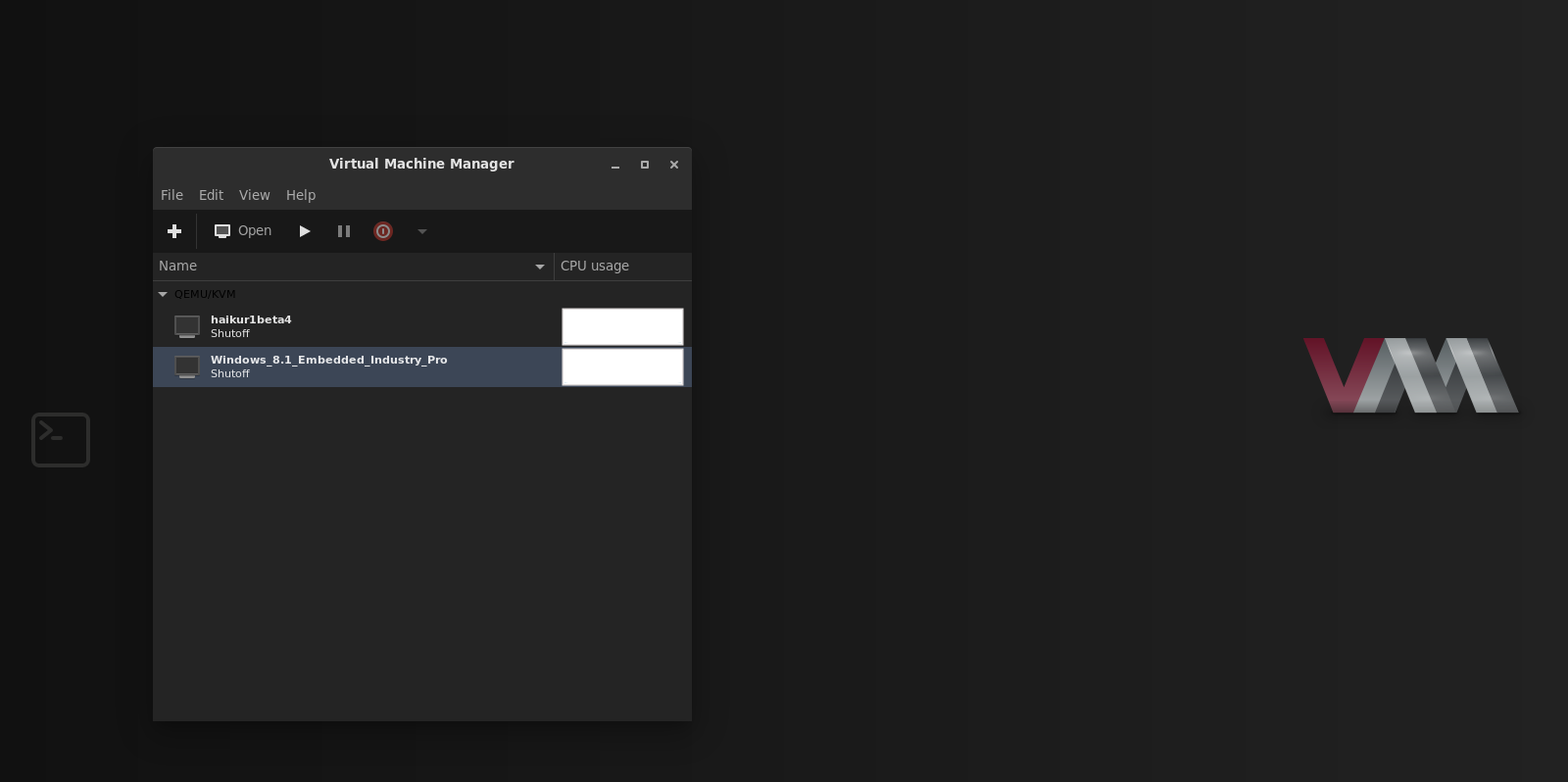Click the haikur1beta4 CPU usage graph
Image resolution: width=1568 pixels, height=782 pixels.
coord(622,326)
